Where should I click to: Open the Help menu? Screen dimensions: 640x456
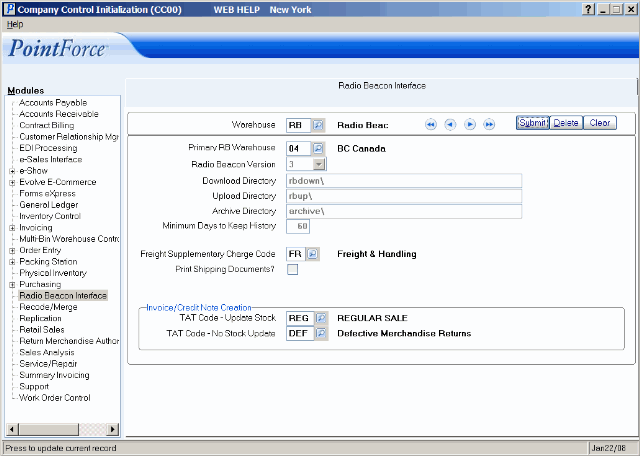coord(15,24)
